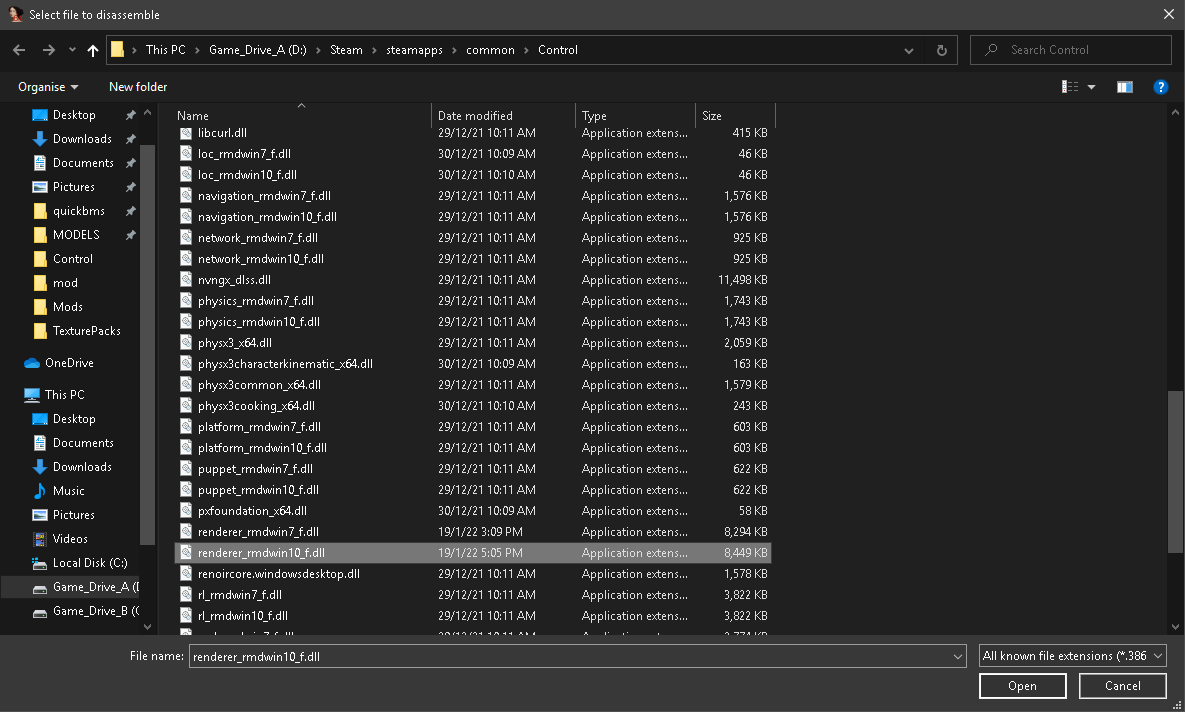Select loc_rmdwin7_f.dll file name
The image size is (1185, 712).
244,154
